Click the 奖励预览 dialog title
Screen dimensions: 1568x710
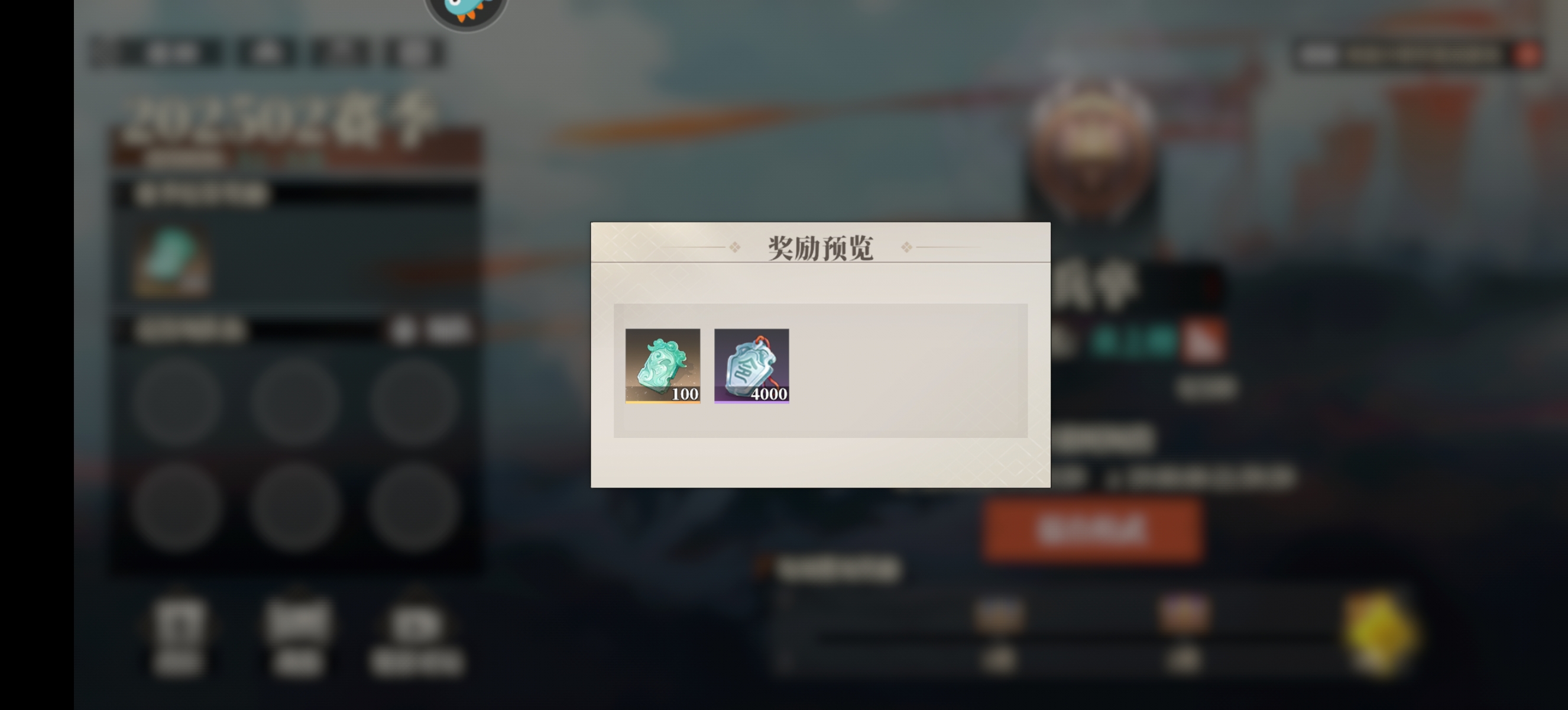821,248
